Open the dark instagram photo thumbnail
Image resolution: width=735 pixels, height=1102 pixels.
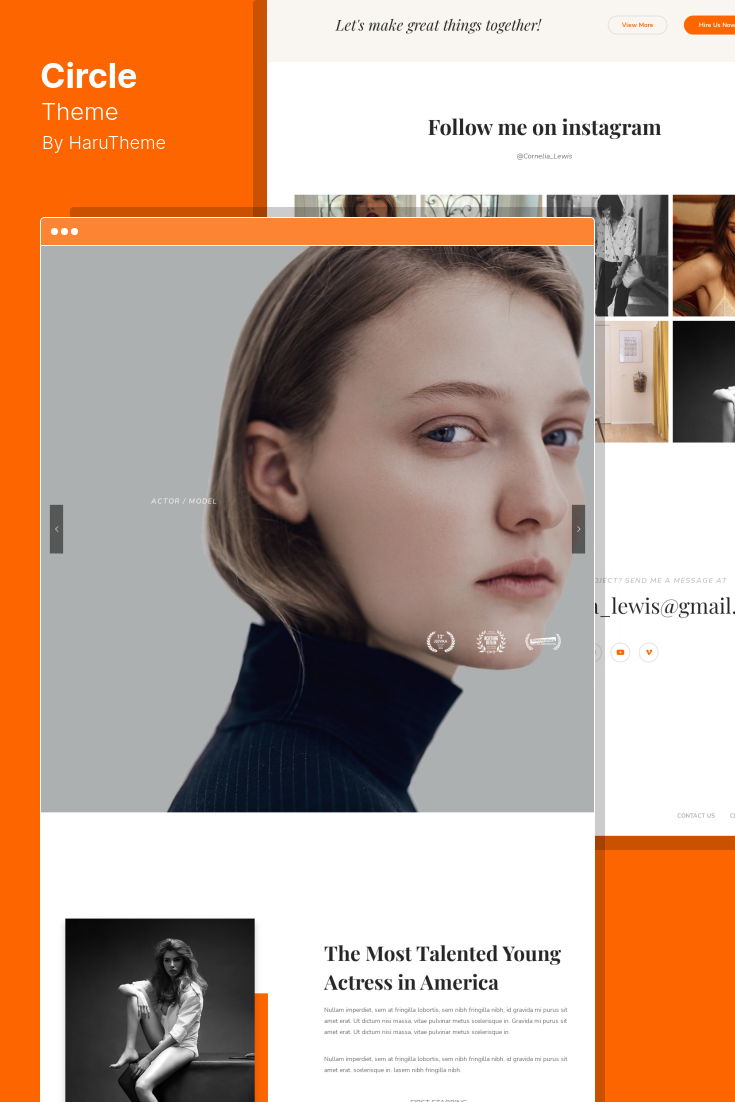click(704, 382)
